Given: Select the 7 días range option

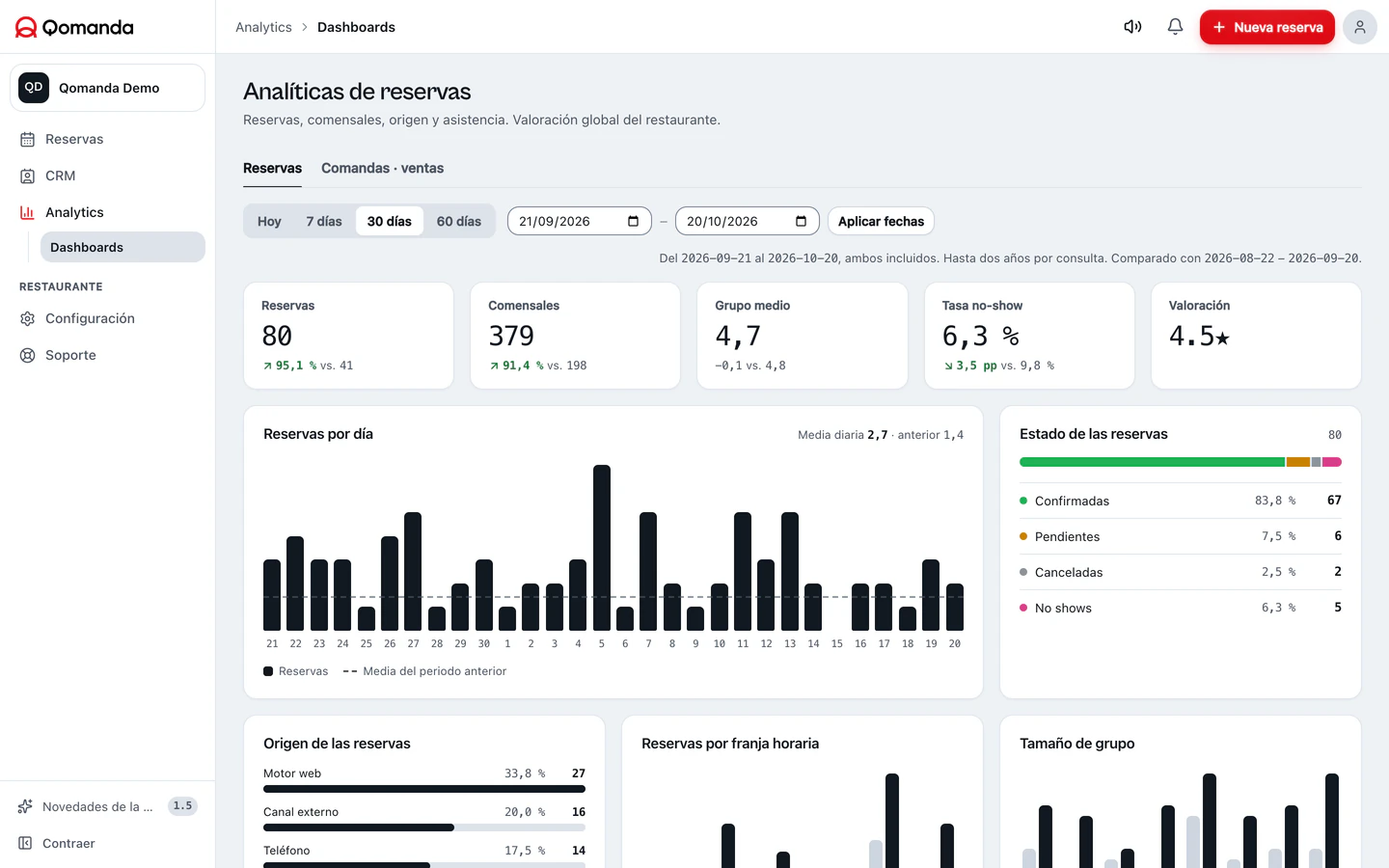Looking at the screenshot, I should click(324, 221).
